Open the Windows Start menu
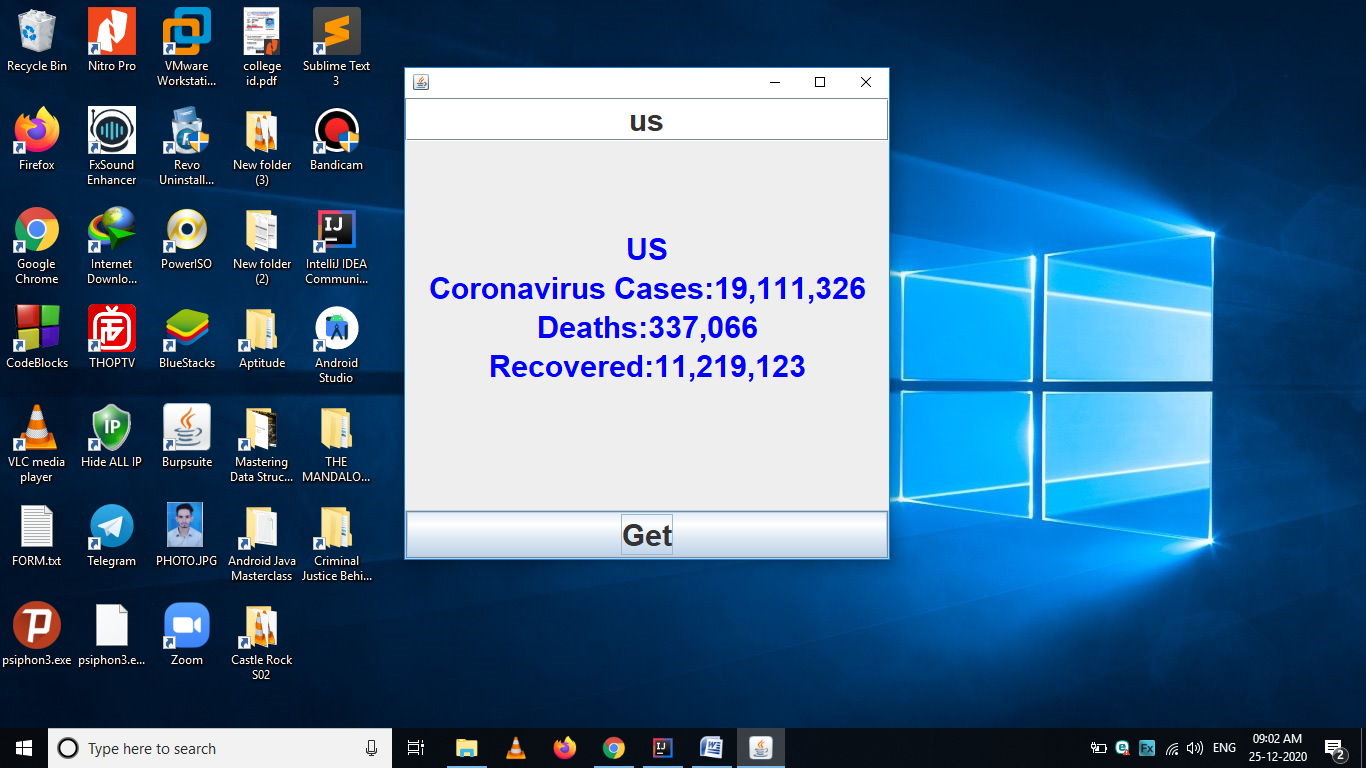Image resolution: width=1366 pixels, height=768 pixels. 24,748
